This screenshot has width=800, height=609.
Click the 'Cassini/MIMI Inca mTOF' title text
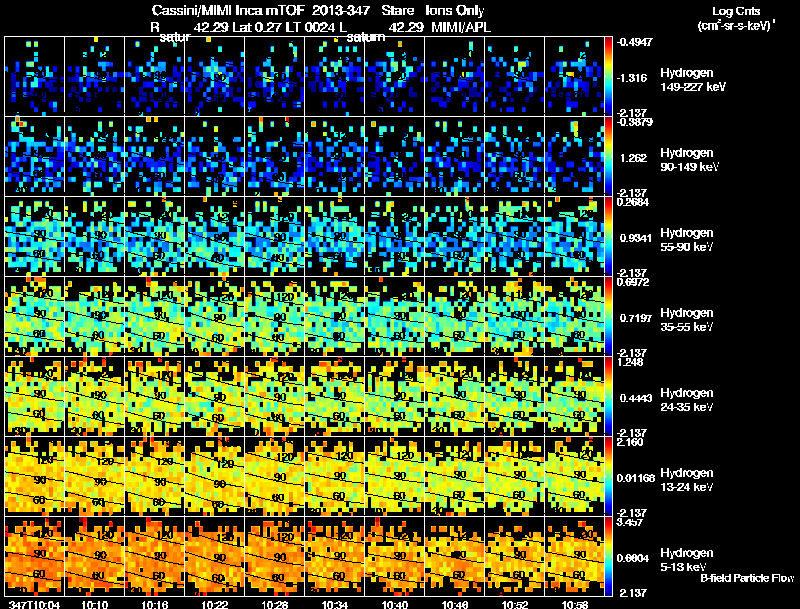coord(228,10)
